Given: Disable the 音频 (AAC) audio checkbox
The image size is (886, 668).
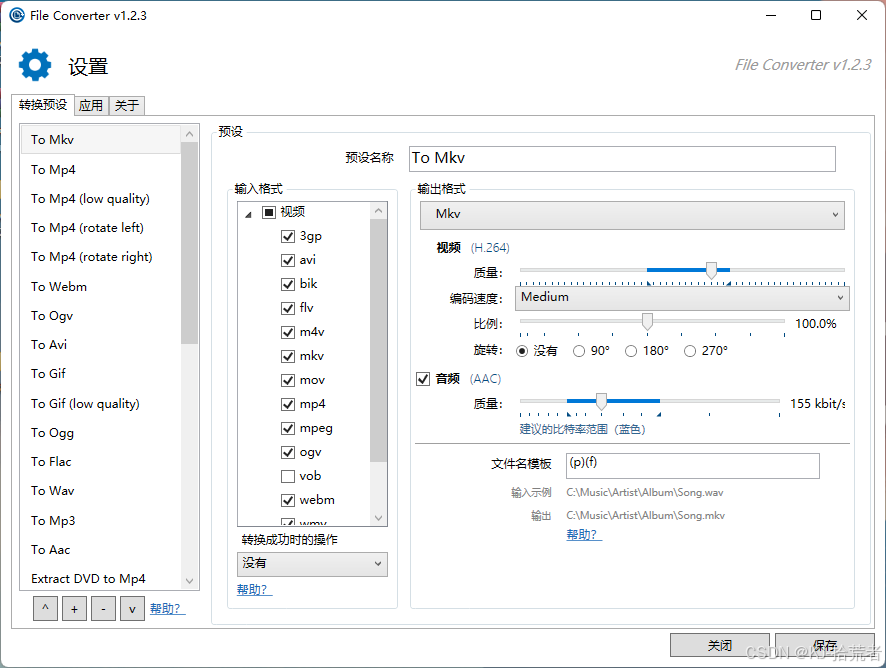Looking at the screenshot, I should 423,379.
